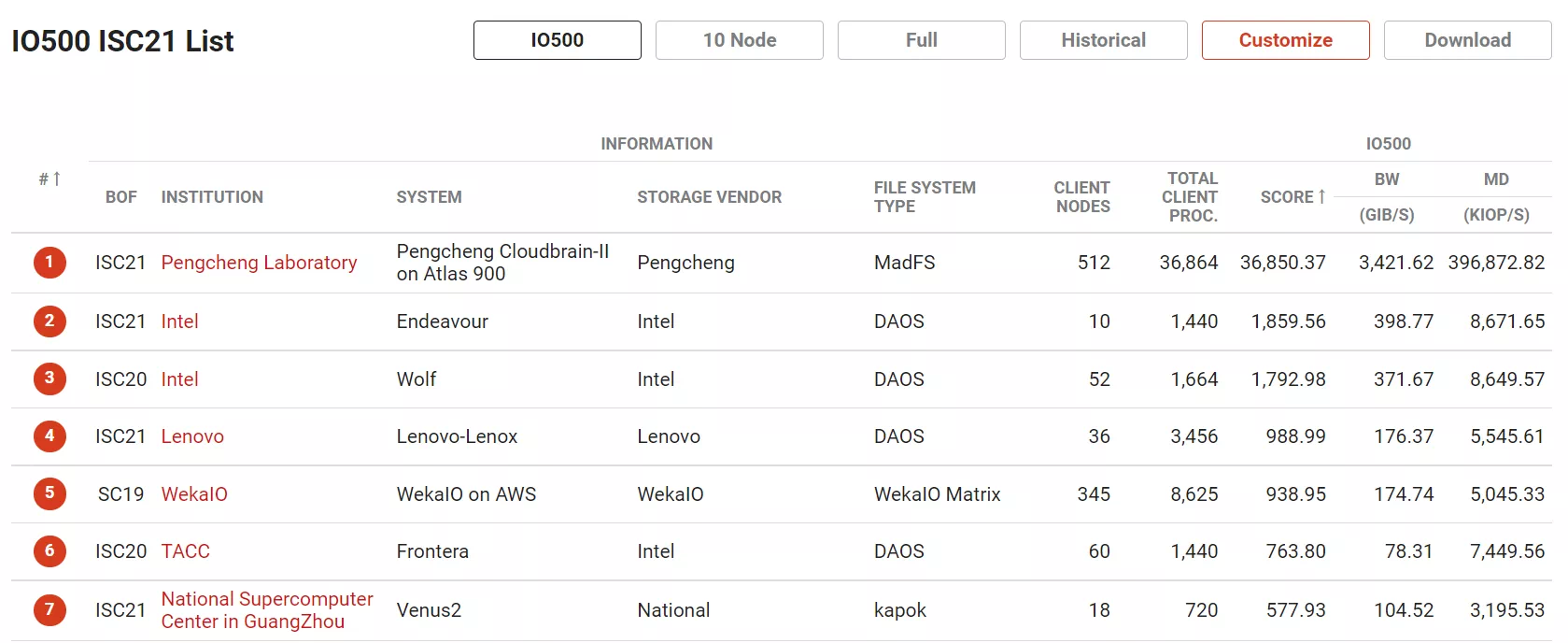Click the Download button

click(1468, 40)
